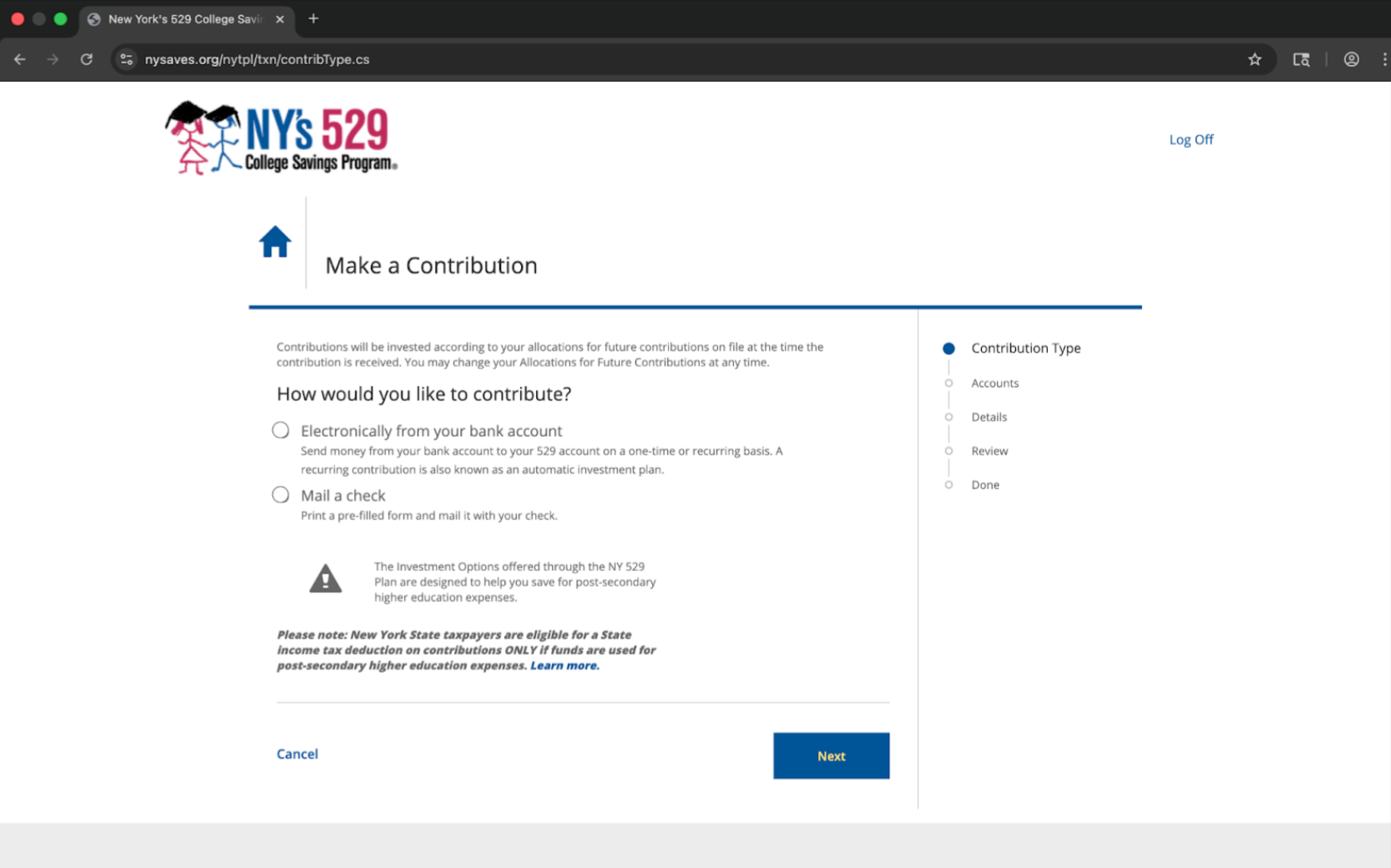Click the red macOS close window button

click(18, 18)
